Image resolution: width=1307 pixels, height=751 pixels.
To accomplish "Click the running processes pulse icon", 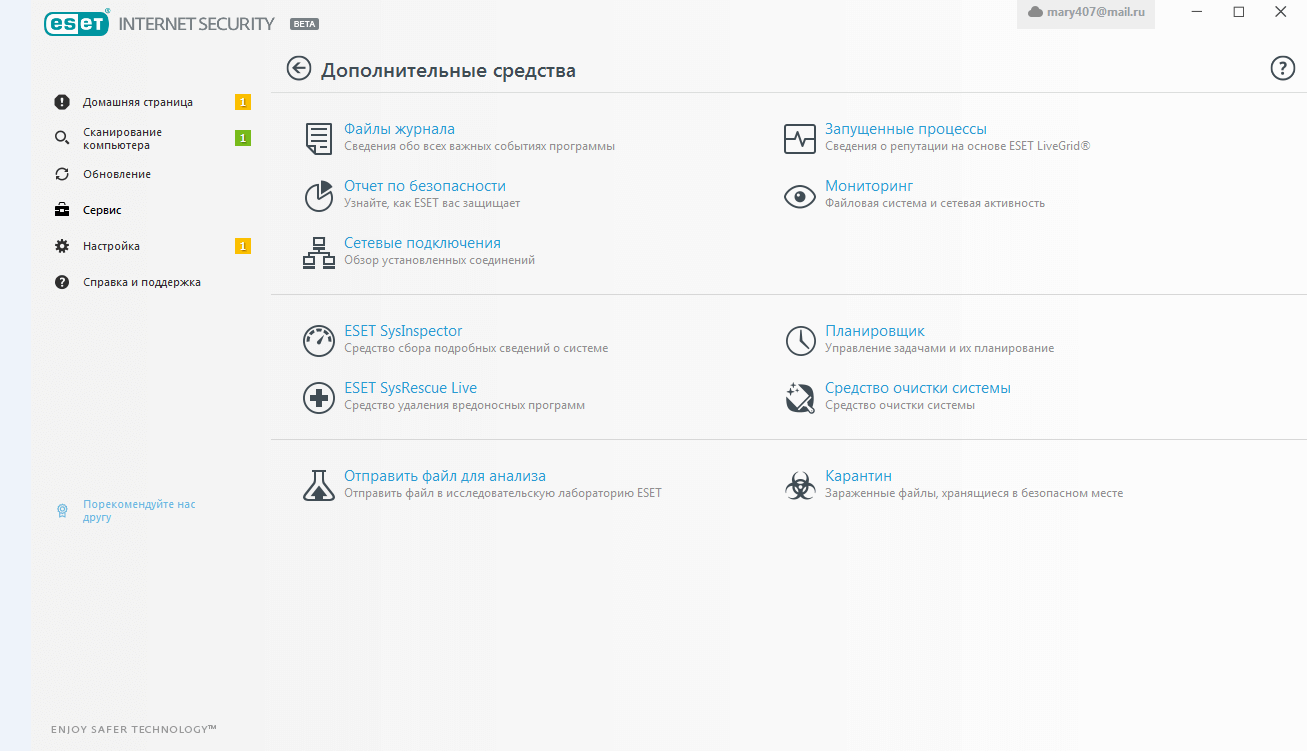I will (800, 139).
